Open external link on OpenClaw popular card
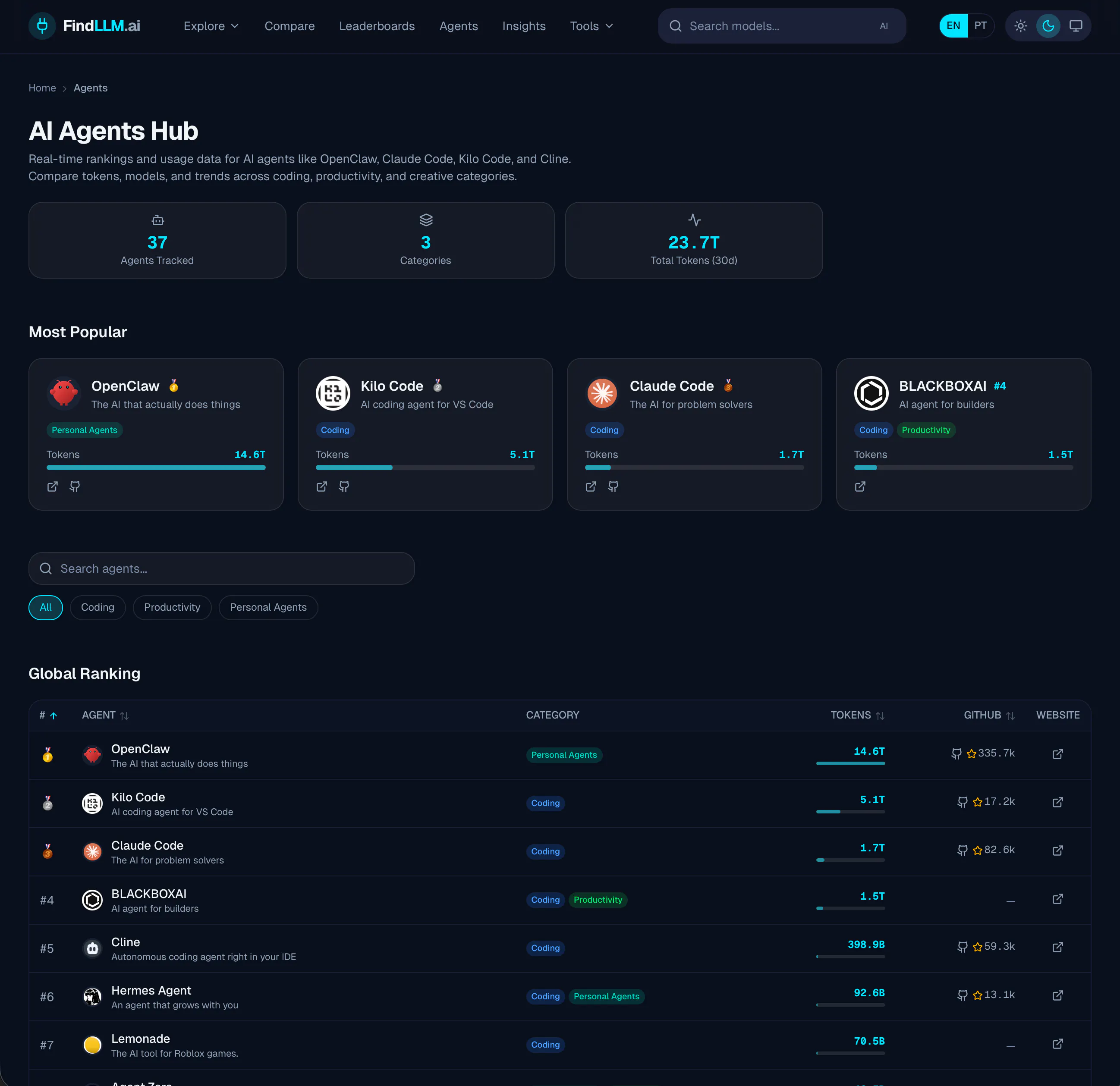 pos(53,487)
